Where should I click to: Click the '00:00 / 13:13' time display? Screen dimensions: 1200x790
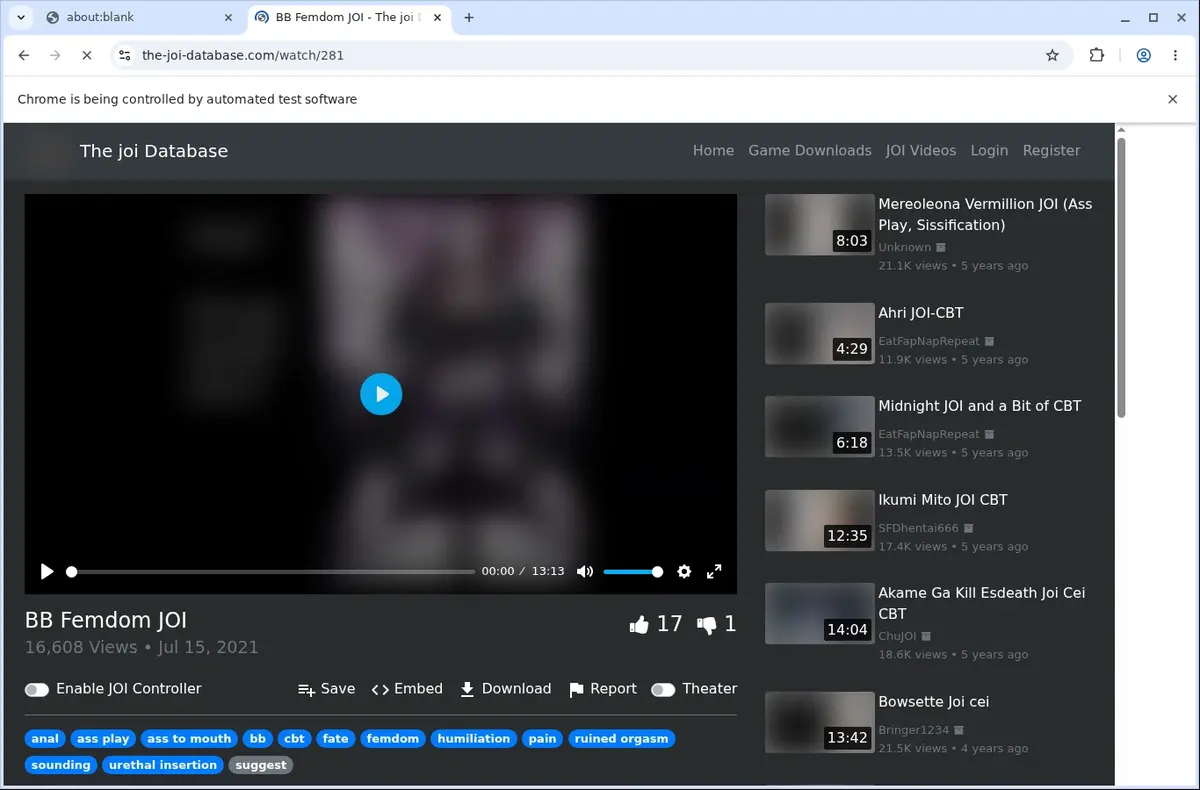click(x=523, y=571)
